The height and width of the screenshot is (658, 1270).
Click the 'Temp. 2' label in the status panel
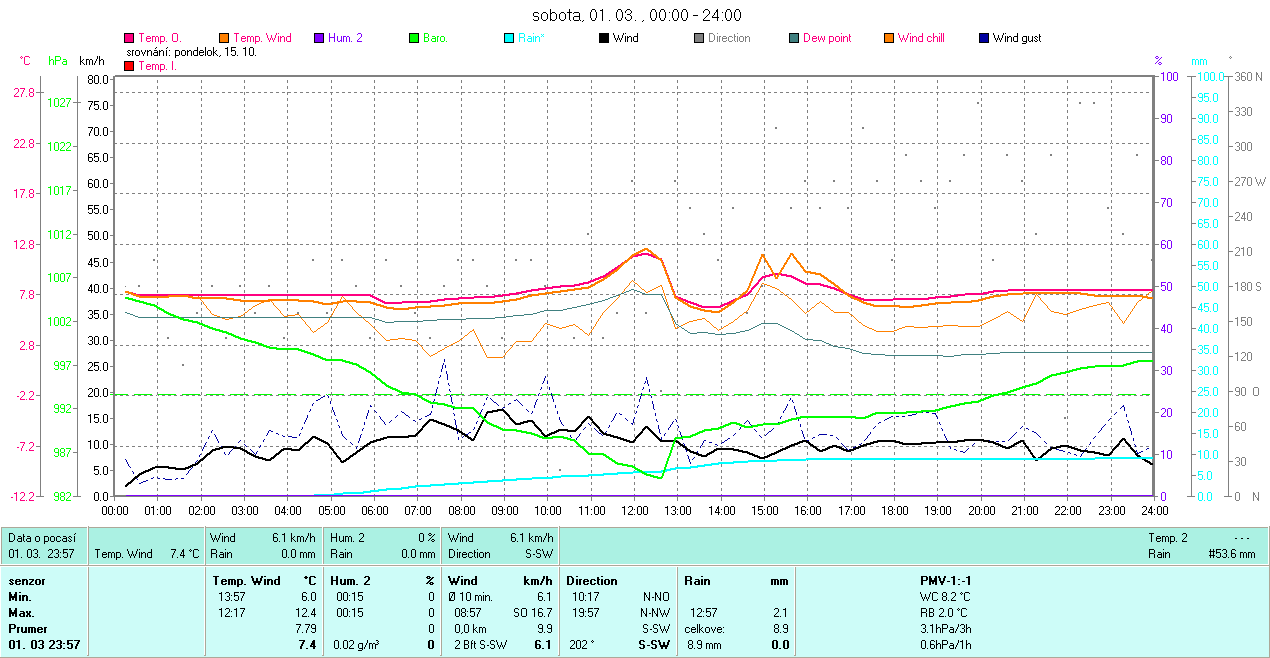[x=1169, y=538]
